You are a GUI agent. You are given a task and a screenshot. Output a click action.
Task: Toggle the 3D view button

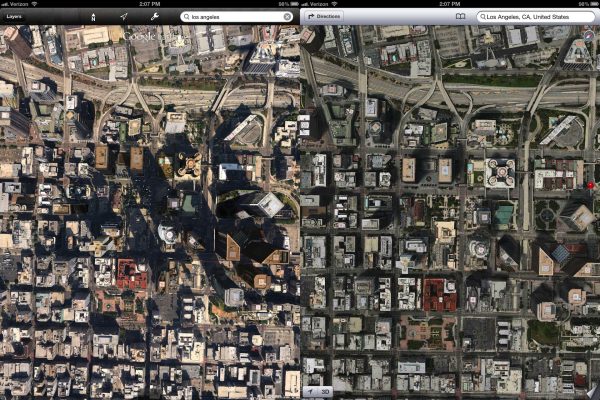pos(327,392)
